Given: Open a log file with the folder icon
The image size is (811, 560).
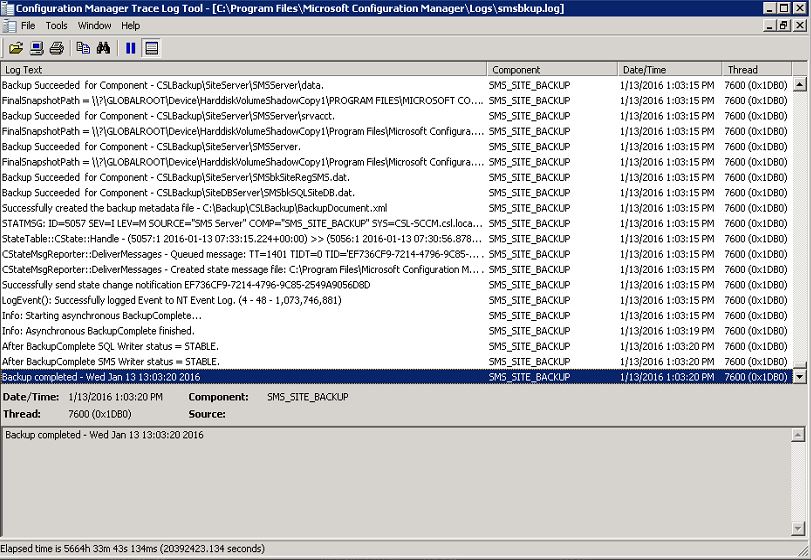Looking at the screenshot, I should (x=16, y=48).
